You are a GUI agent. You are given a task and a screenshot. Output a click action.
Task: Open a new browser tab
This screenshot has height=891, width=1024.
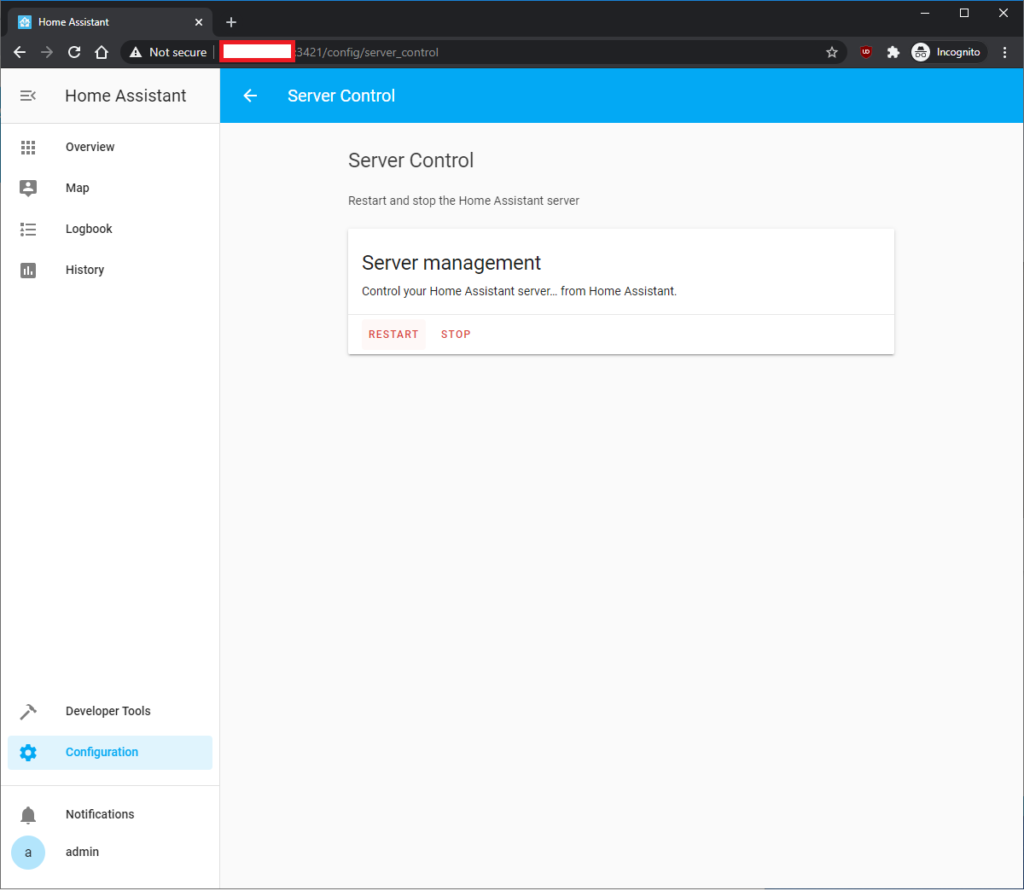(x=231, y=22)
